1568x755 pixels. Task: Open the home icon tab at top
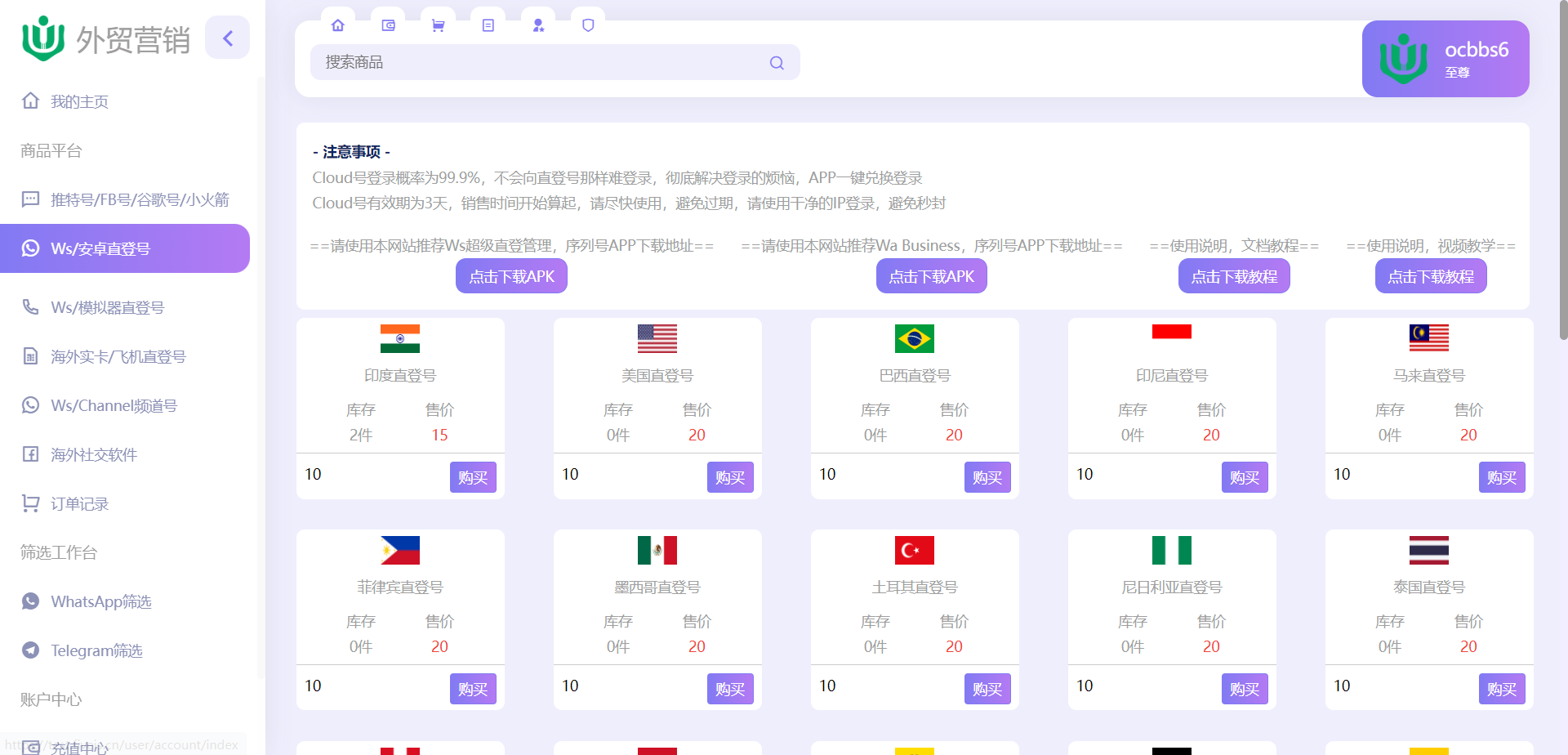[338, 25]
